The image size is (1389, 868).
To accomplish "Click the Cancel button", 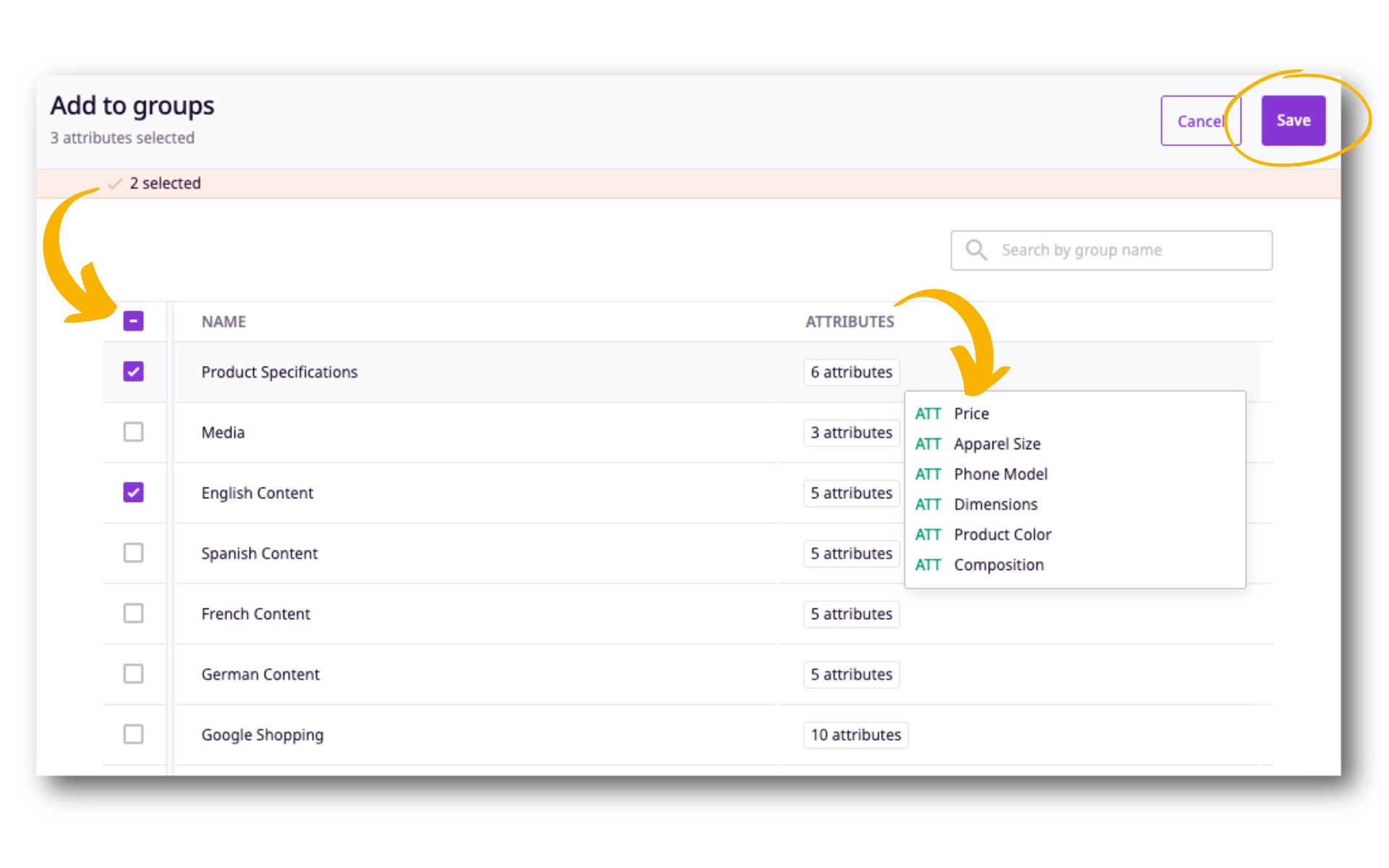I will (x=1199, y=122).
